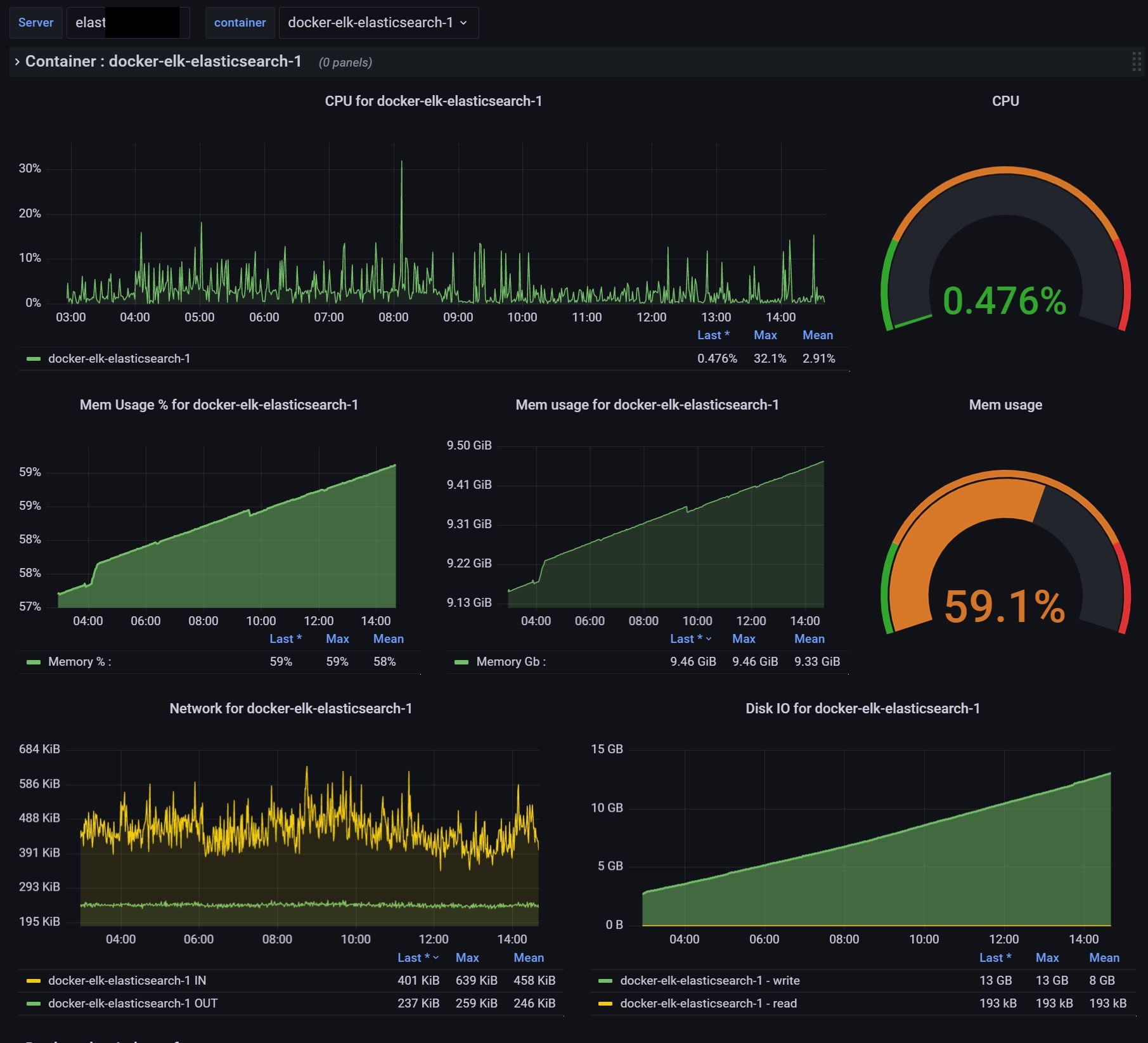The height and width of the screenshot is (1043, 1148).
Task: Open the container variable dropdown
Action: 378,23
